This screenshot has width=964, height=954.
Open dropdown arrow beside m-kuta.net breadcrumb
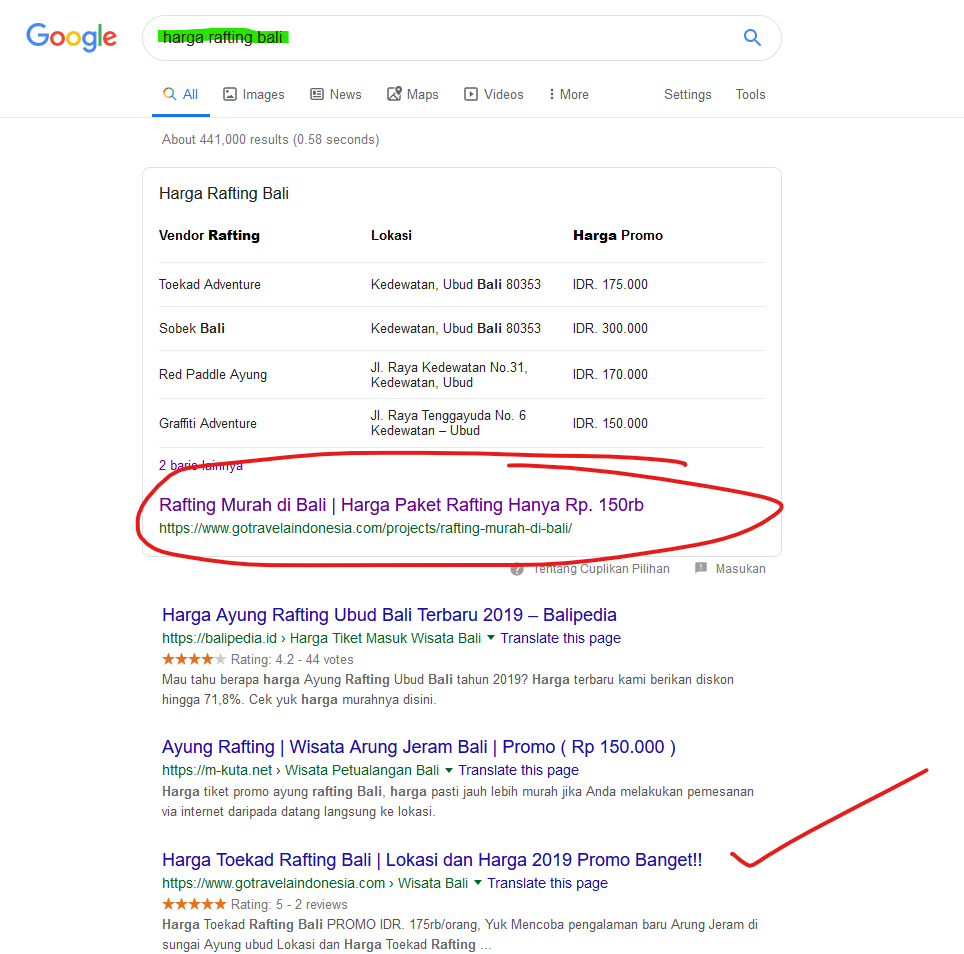pos(449,770)
